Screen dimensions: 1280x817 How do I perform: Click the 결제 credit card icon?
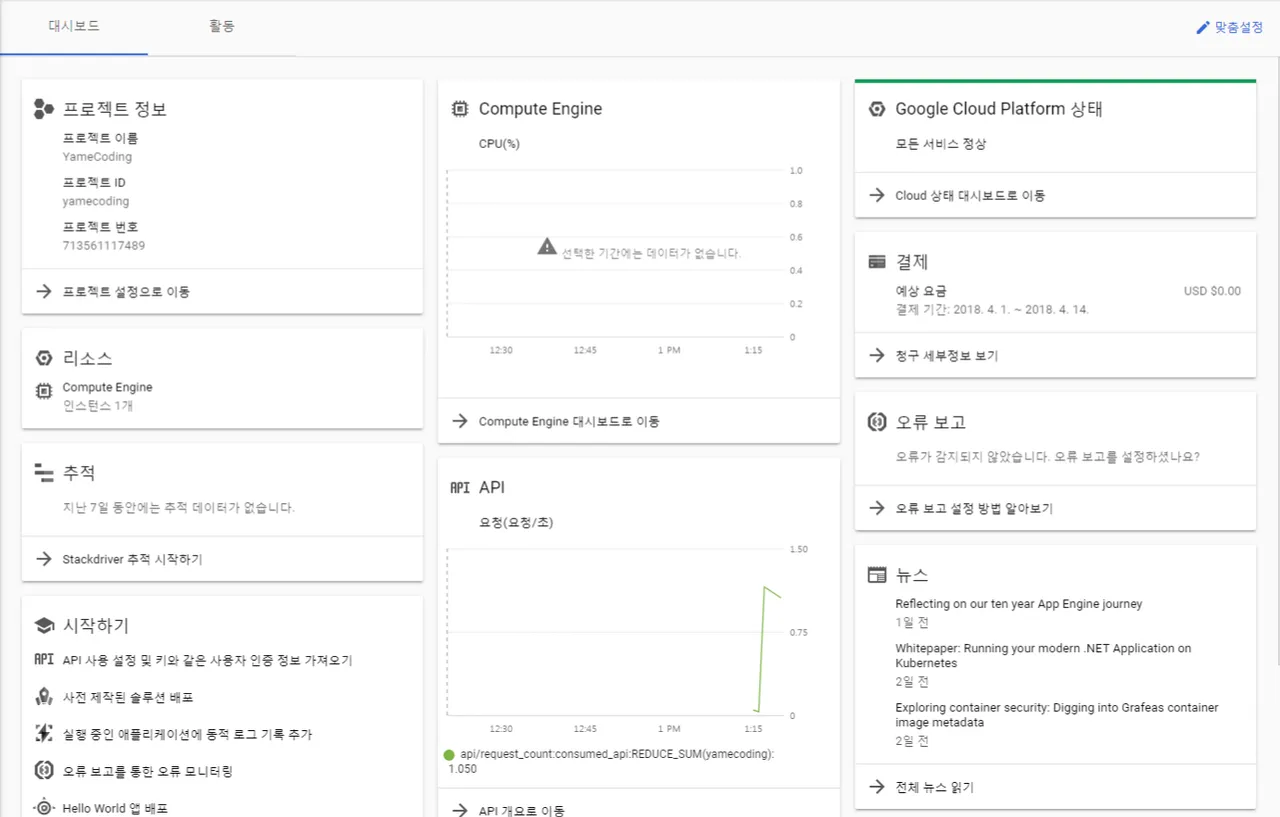point(877,262)
